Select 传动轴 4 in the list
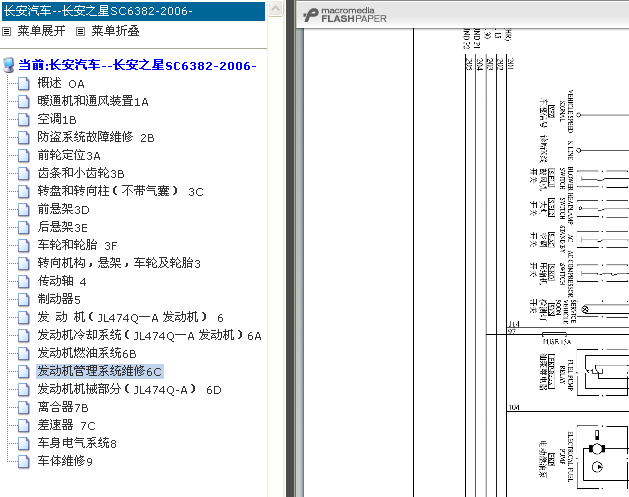 tap(62, 281)
